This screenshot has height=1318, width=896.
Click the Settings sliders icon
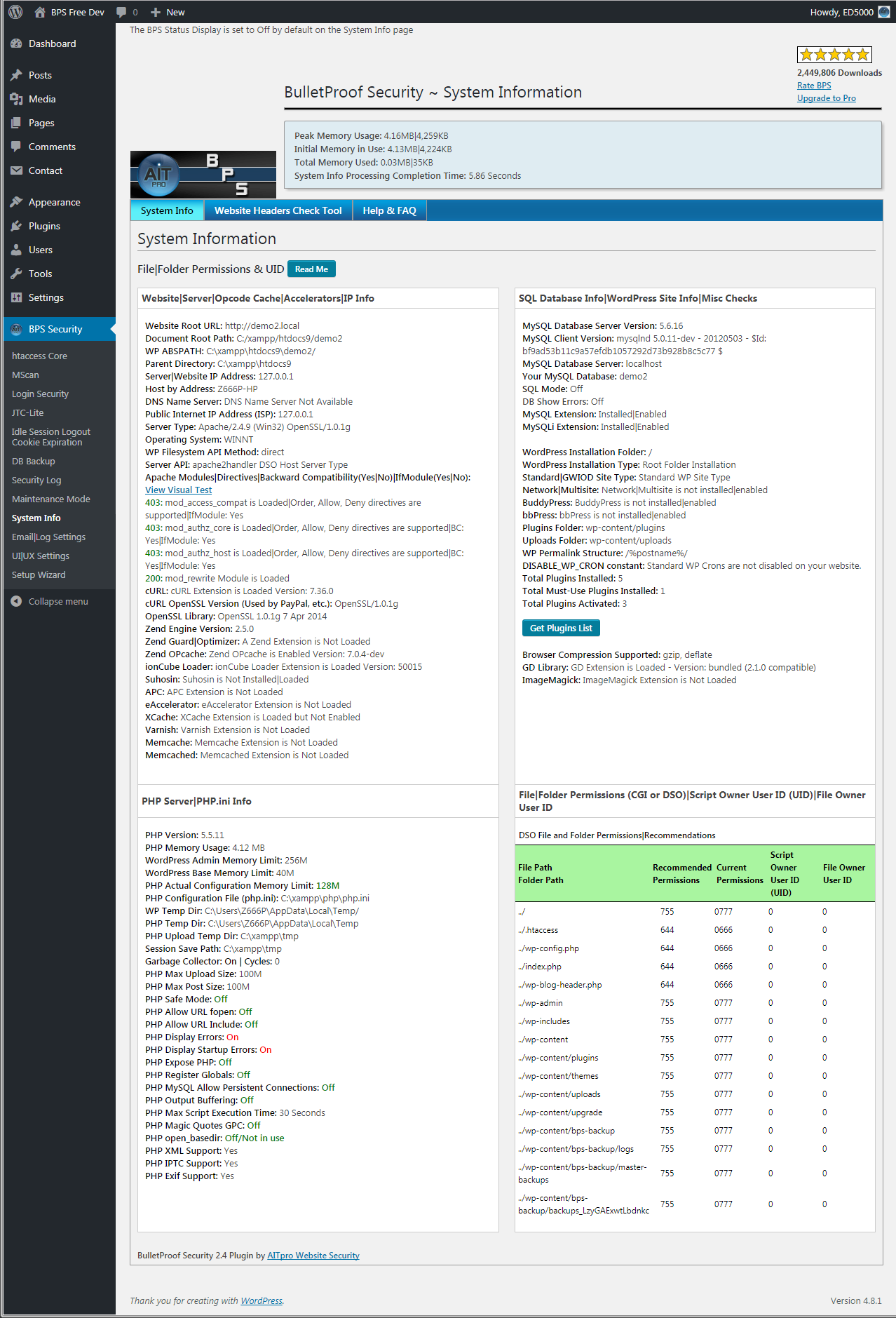click(16, 297)
